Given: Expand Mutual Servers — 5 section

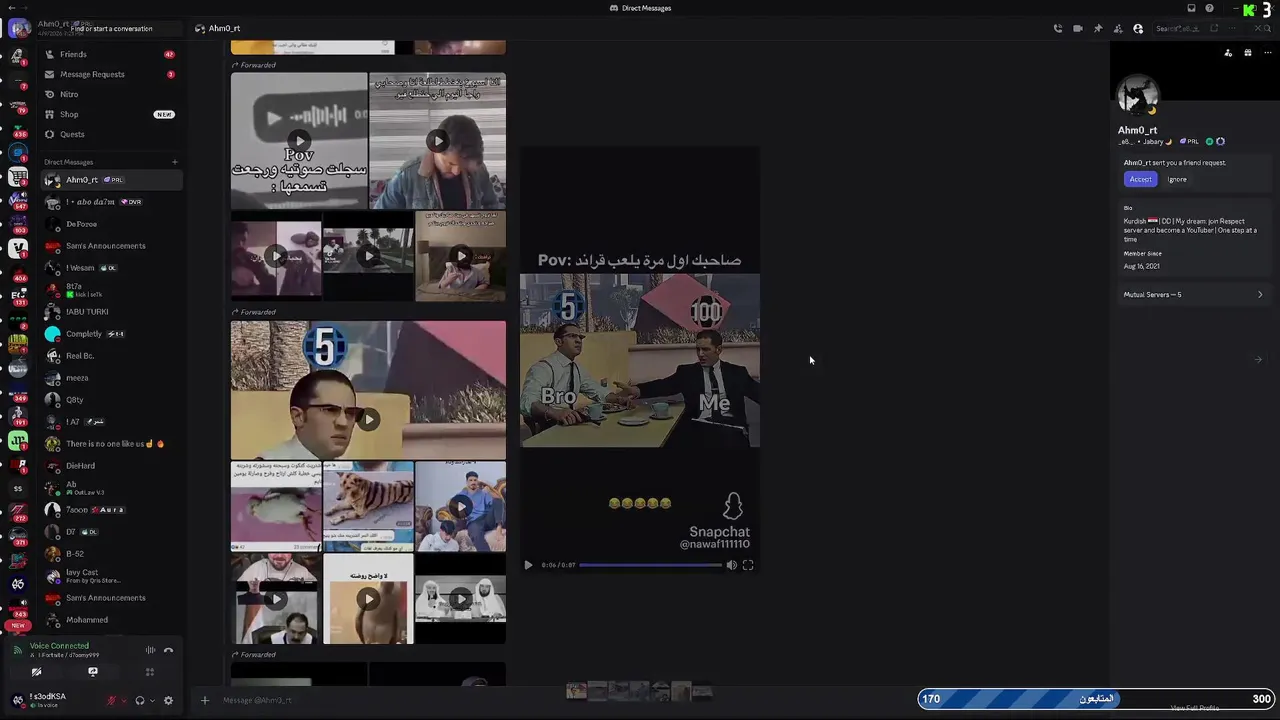Looking at the screenshot, I should click(x=1193, y=295).
